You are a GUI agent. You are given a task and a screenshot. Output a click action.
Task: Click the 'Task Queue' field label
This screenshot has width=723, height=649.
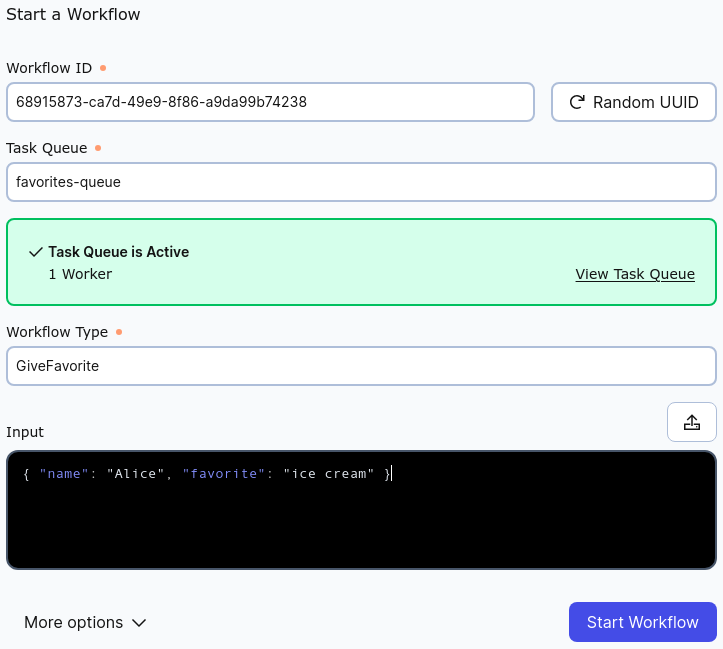pyautogui.click(x=47, y=148)
